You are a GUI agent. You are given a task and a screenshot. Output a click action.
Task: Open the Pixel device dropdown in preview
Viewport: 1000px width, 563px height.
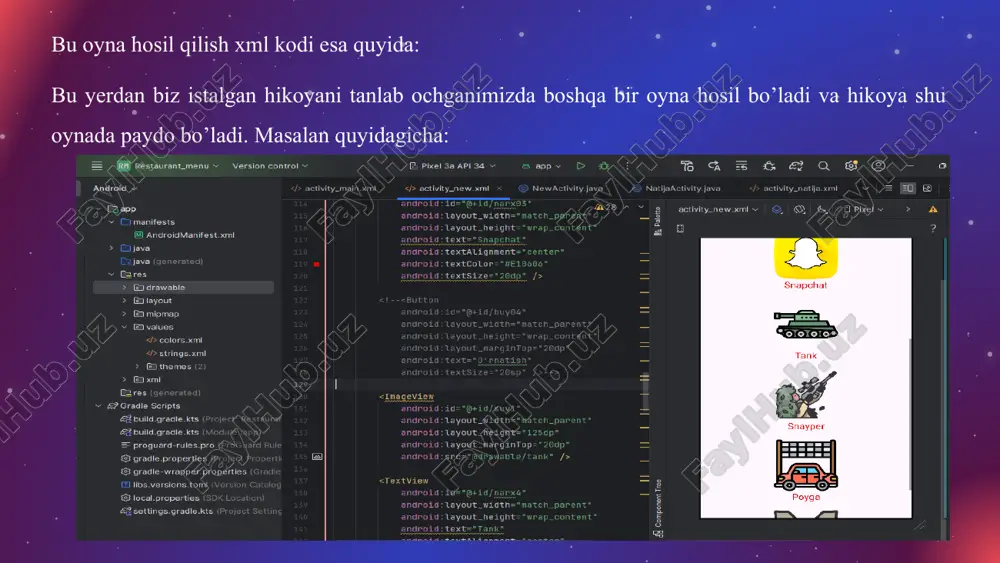point(864,209)
